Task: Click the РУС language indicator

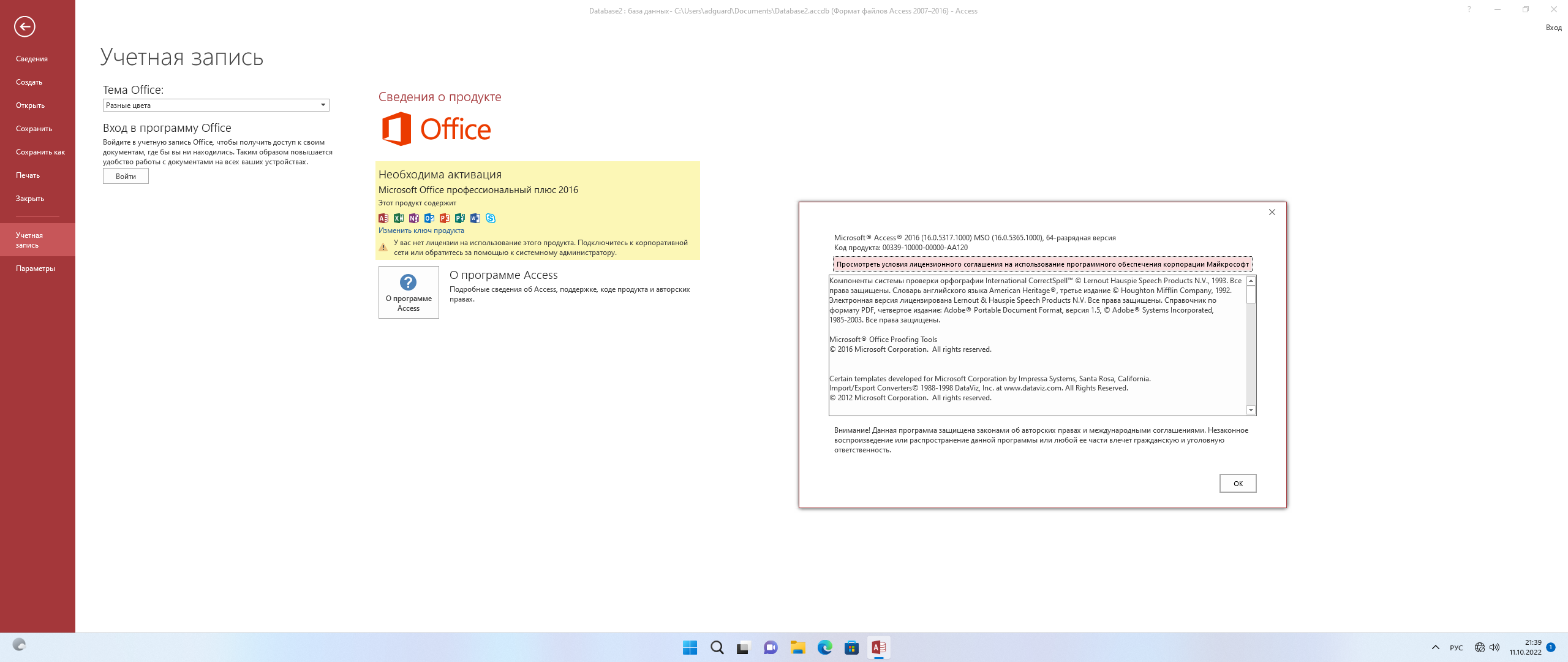Action: [x=1457, y=648]
